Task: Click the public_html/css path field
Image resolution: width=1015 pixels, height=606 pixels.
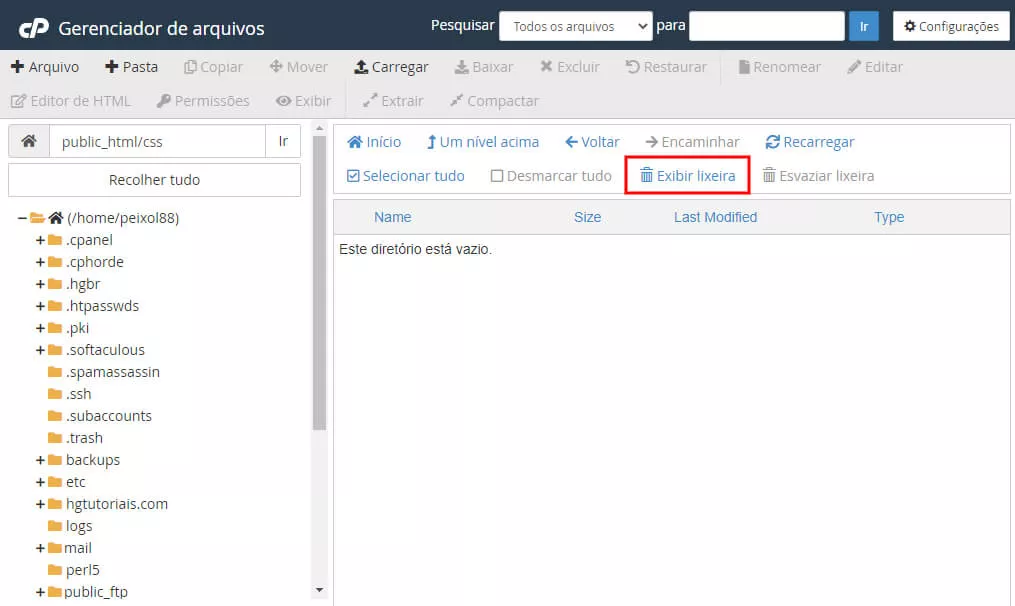Action: (157, 141)
